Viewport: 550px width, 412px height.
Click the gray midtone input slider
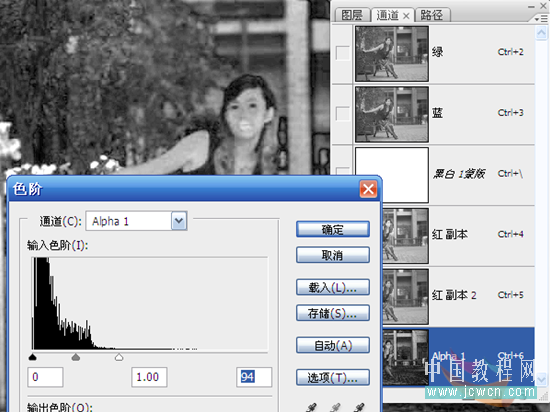76,357
